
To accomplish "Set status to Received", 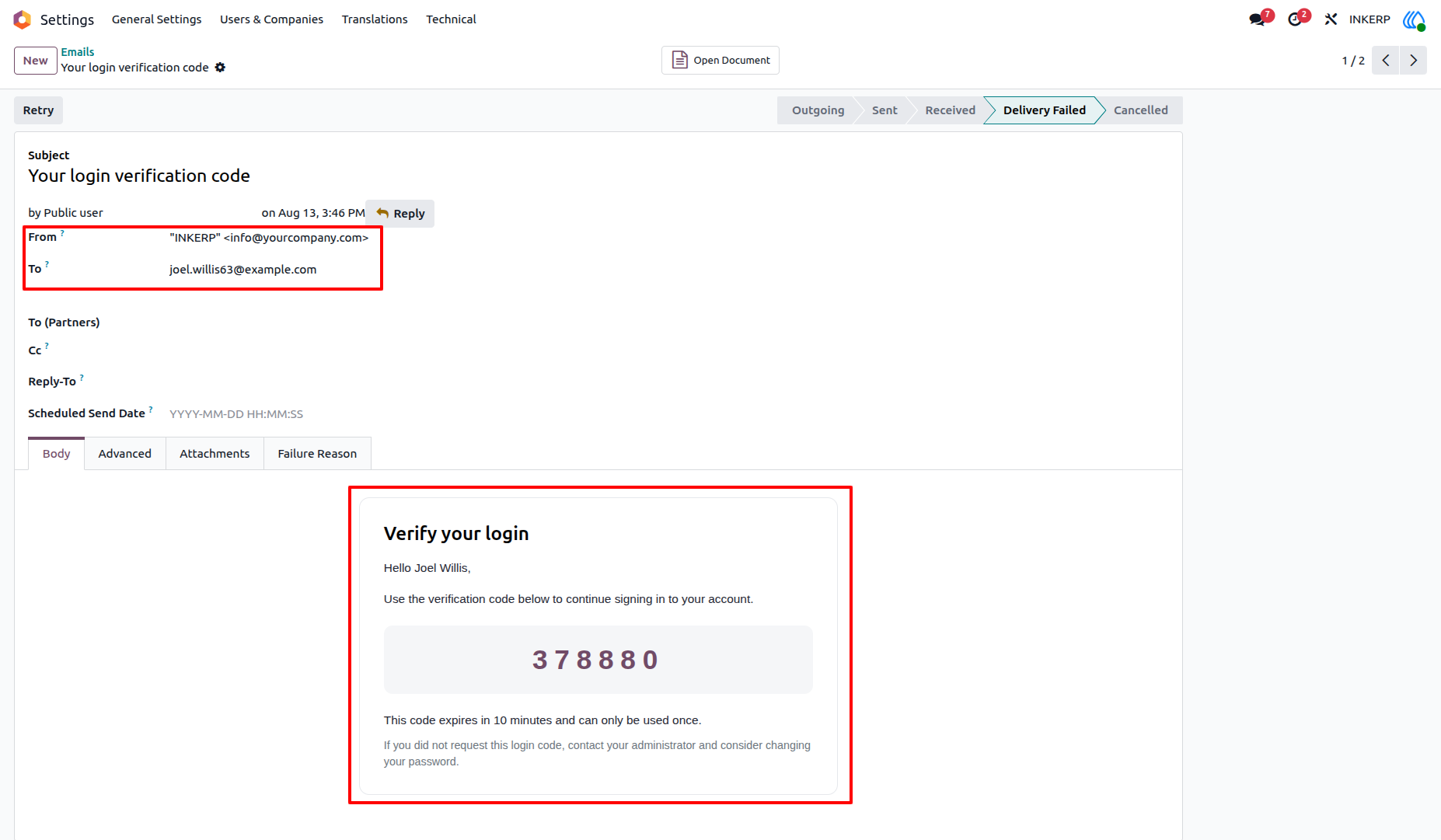I will click(950, 110).
